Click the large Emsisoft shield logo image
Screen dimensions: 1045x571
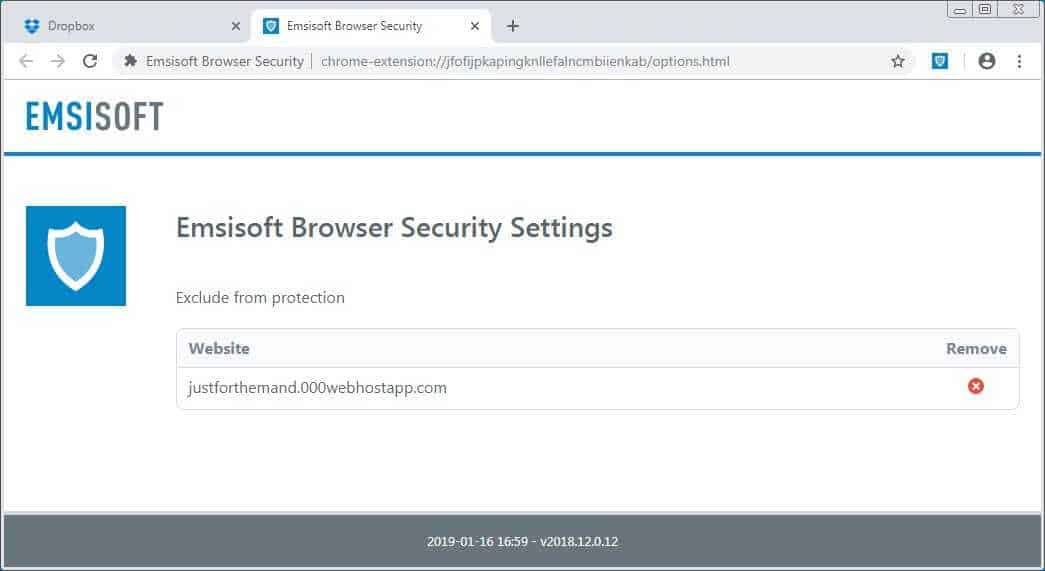(x=76, y=256)
